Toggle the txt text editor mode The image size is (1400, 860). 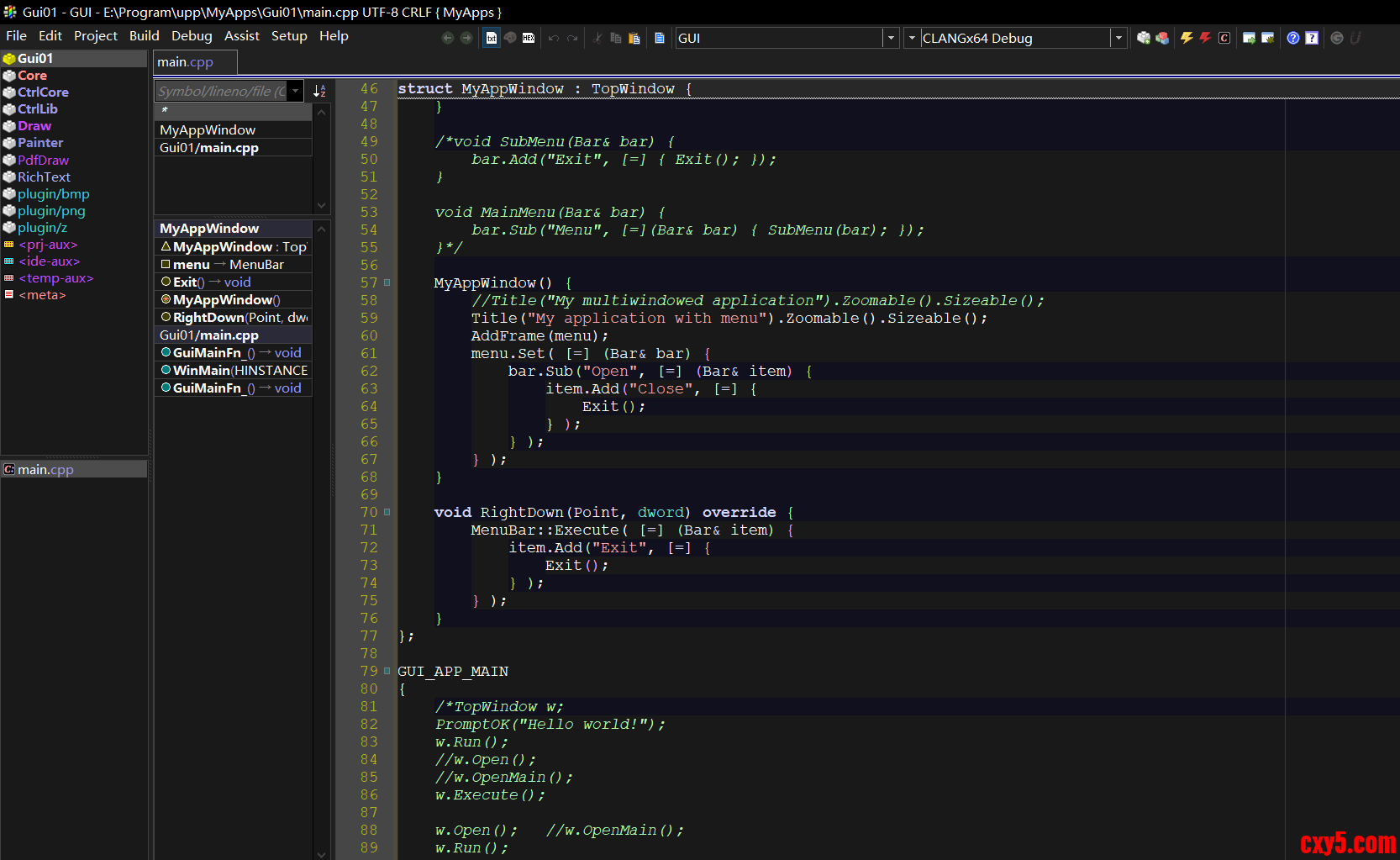(x=492, y=38)
